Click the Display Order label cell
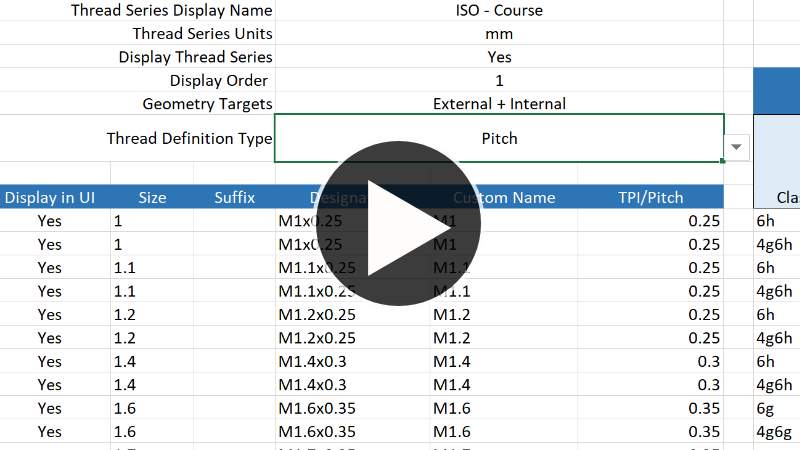This screenshot has height=450, width=800. click(x=218, y=80)
